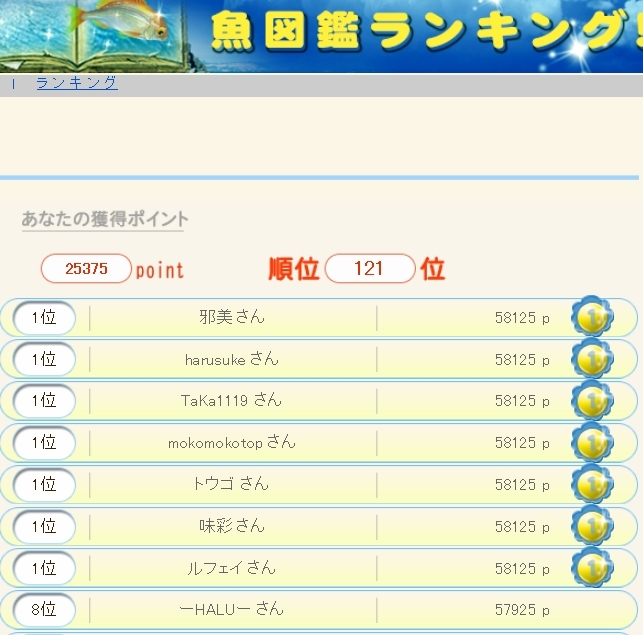This screenshot has height=635, width=643.
Task: Click the gold medal in TaKa1119's row
Action: coord(592,400)
